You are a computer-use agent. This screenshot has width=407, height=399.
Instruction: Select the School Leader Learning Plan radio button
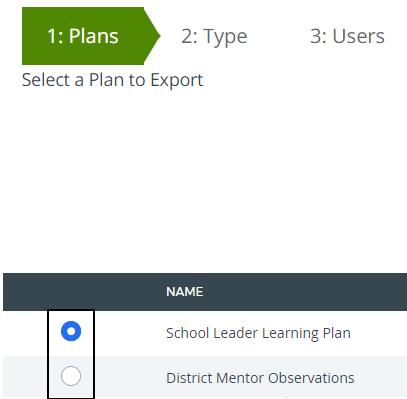coord(71,331)
